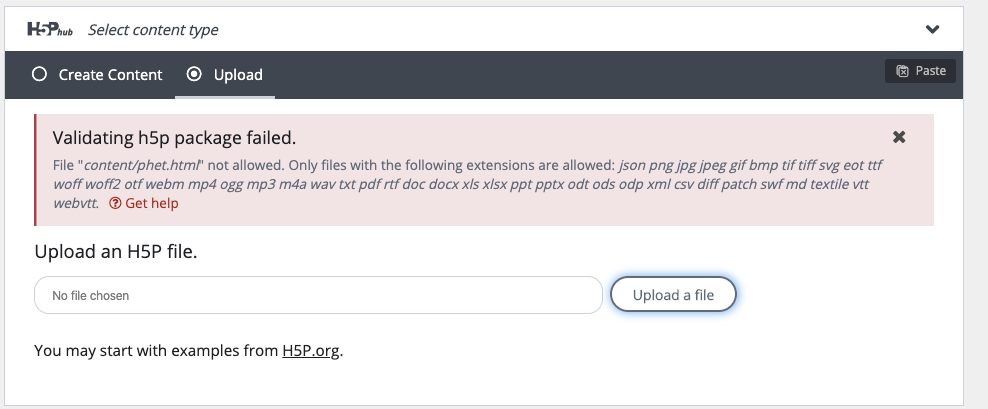Viewport: 988px width, 409px height.
Task: Click the clipboard icon in Paste button
Action: (902, 71)
